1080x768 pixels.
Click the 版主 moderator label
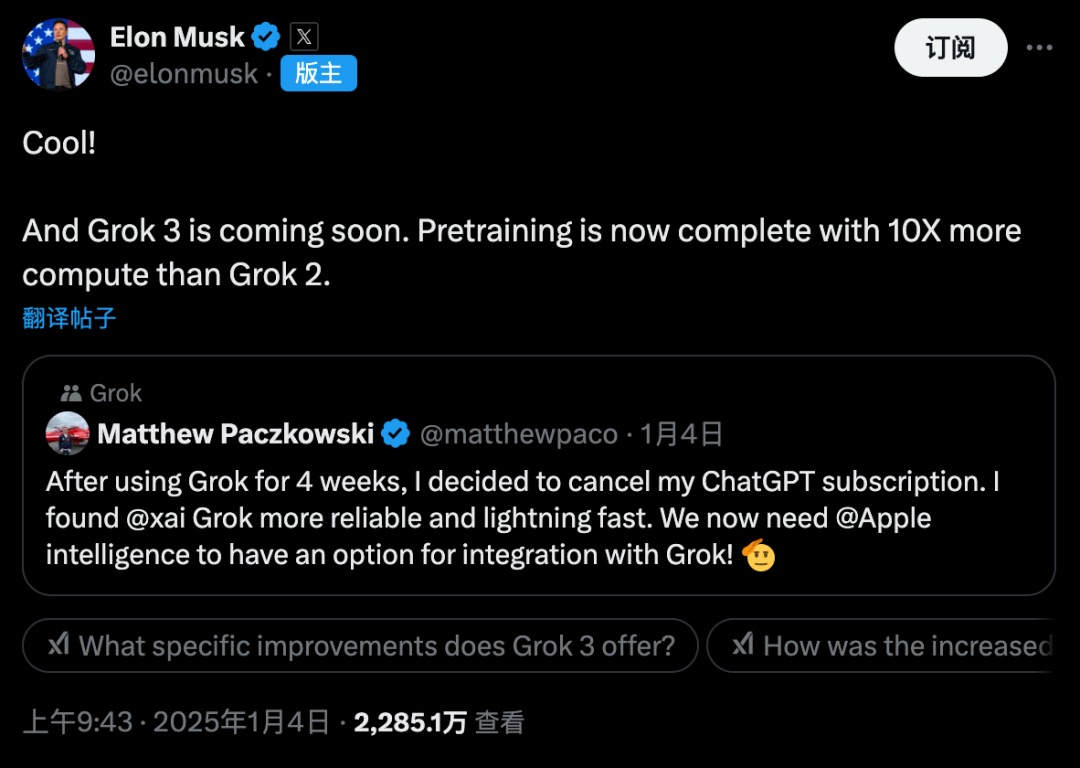(x=318, y=73)
